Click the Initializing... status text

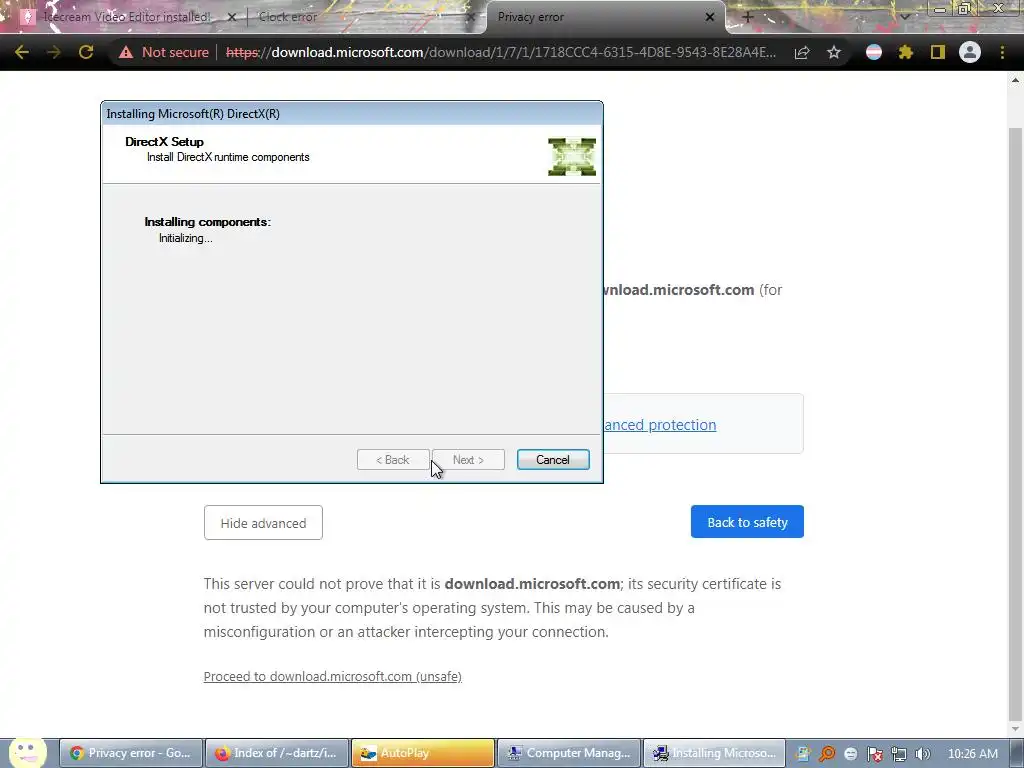pyautogui.click(x=185, y=238)
